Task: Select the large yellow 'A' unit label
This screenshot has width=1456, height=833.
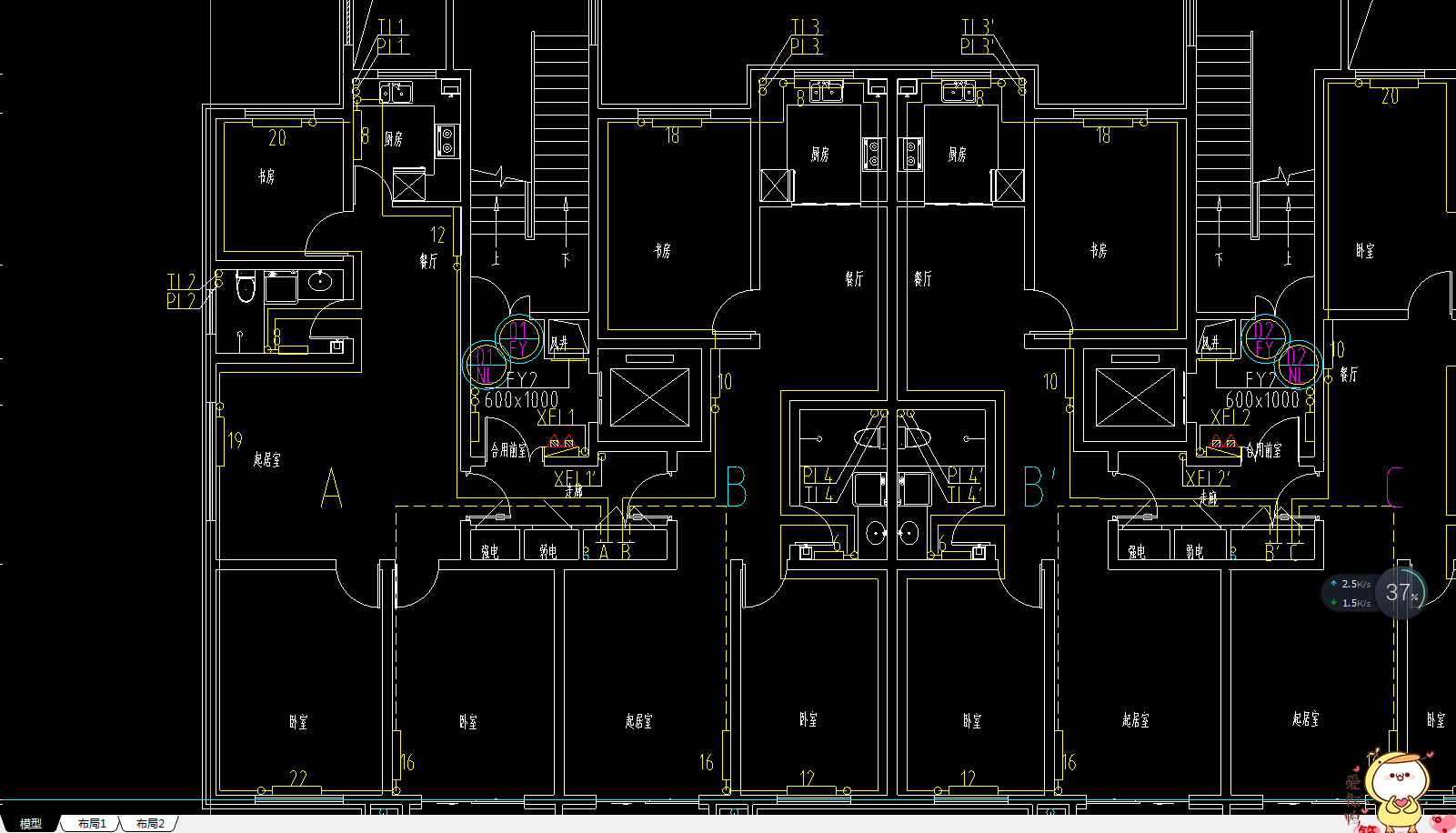Action: (331, 488)
